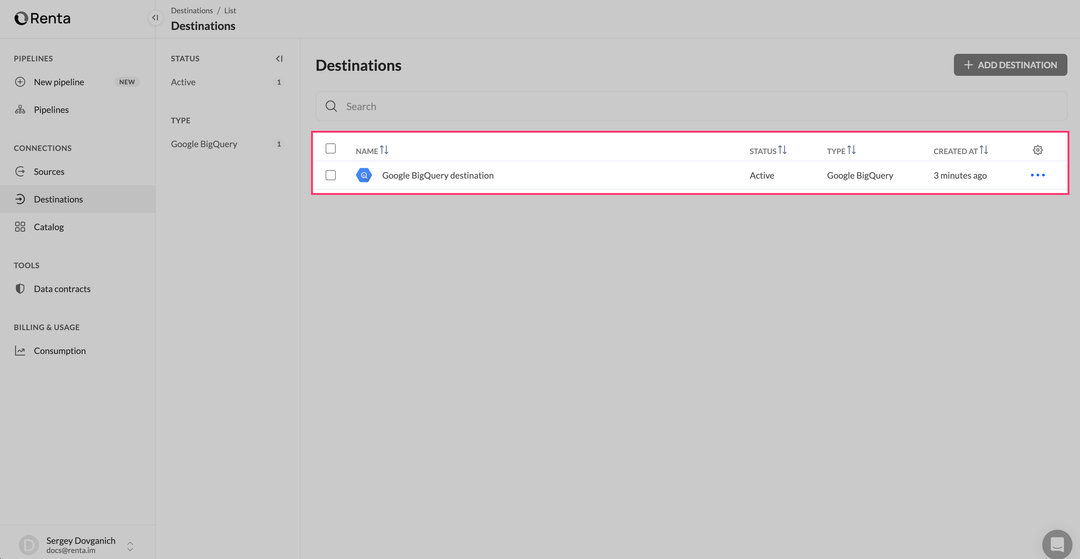This screenshot has height=559, width=1080.
Task: Filter by Google BigQuery type
Action: (204, 144)
